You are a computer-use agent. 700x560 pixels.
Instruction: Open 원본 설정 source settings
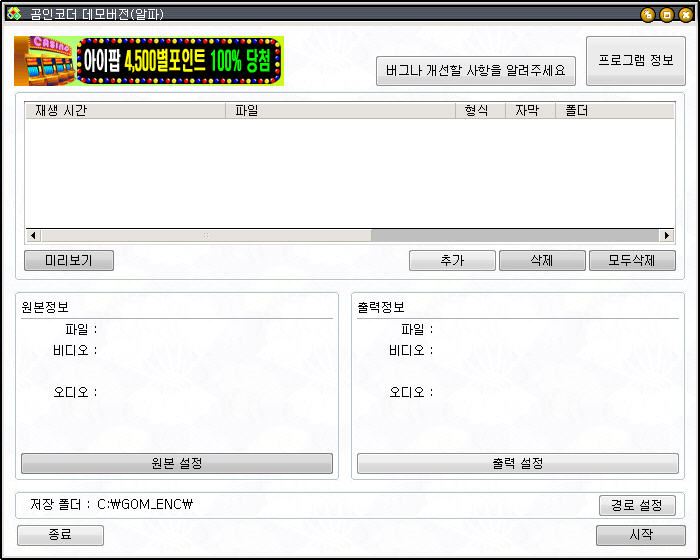[177, 464]
